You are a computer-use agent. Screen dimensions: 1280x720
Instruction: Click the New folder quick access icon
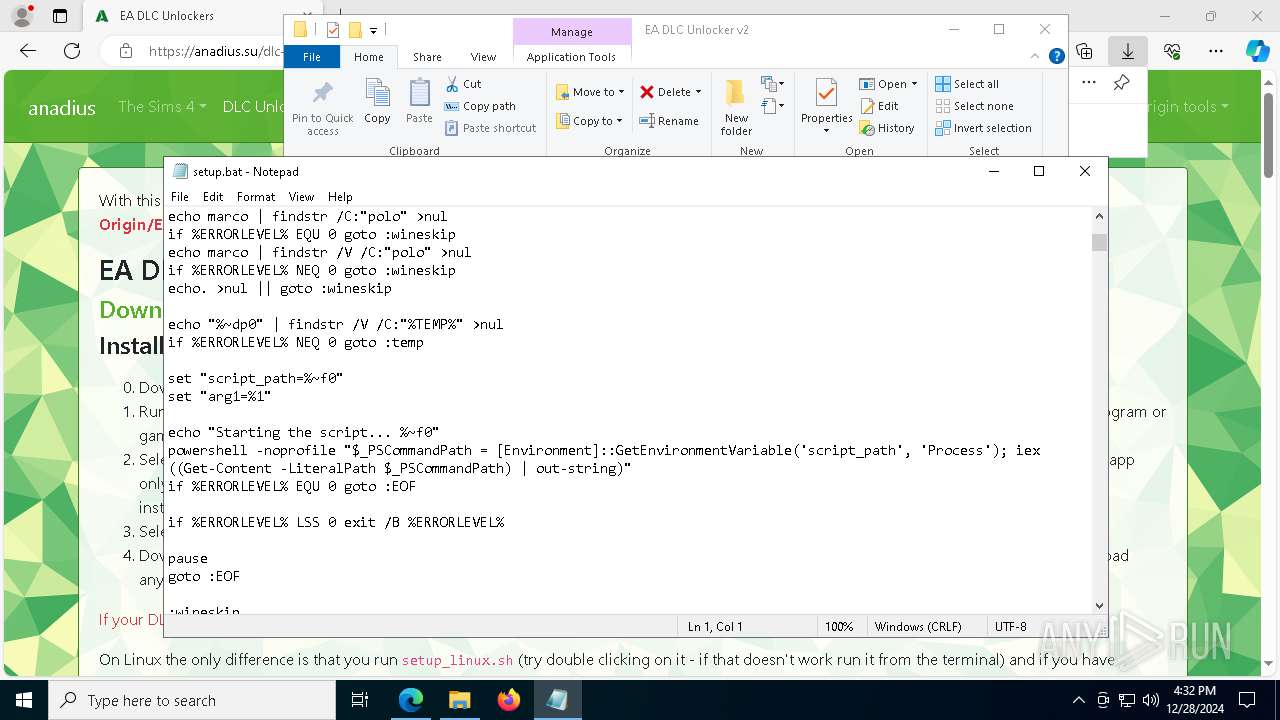pos(354,30)
